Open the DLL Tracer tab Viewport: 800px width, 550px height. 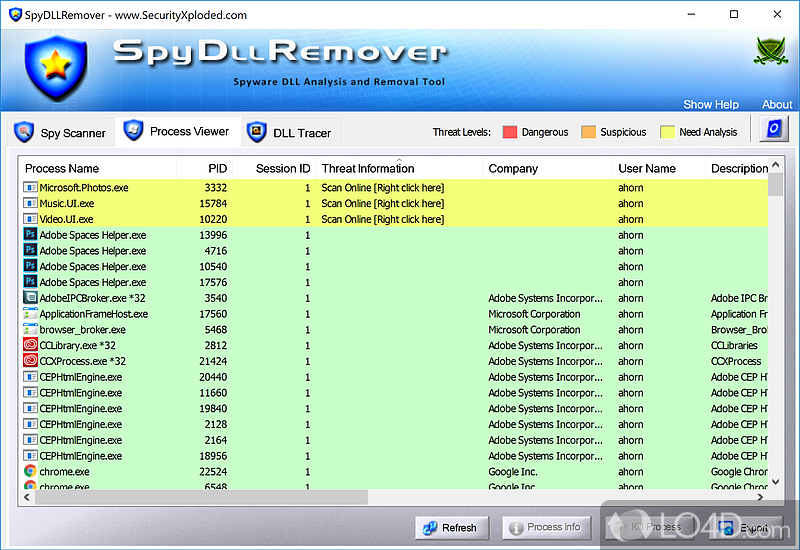pyautogui.click(x=290, y=133)
